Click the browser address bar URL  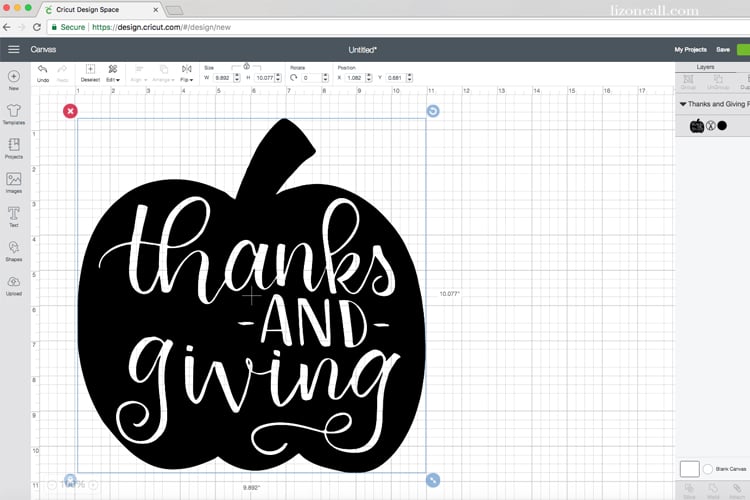(x=161, y=27)
